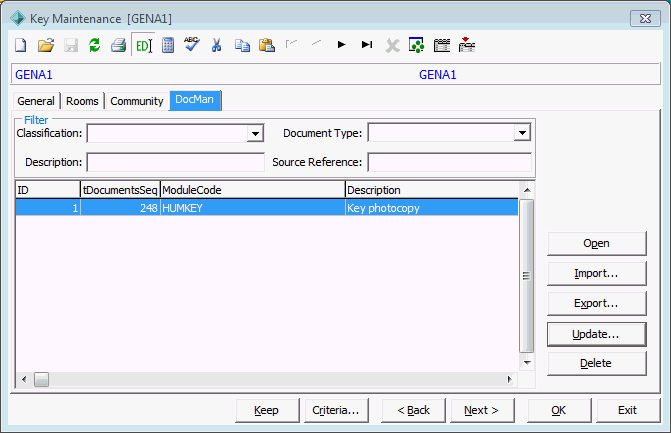The height and width of the screenshot is (433, 671).
Task: Click the horizontal scroll right arrow
Action: click(509, 379)
